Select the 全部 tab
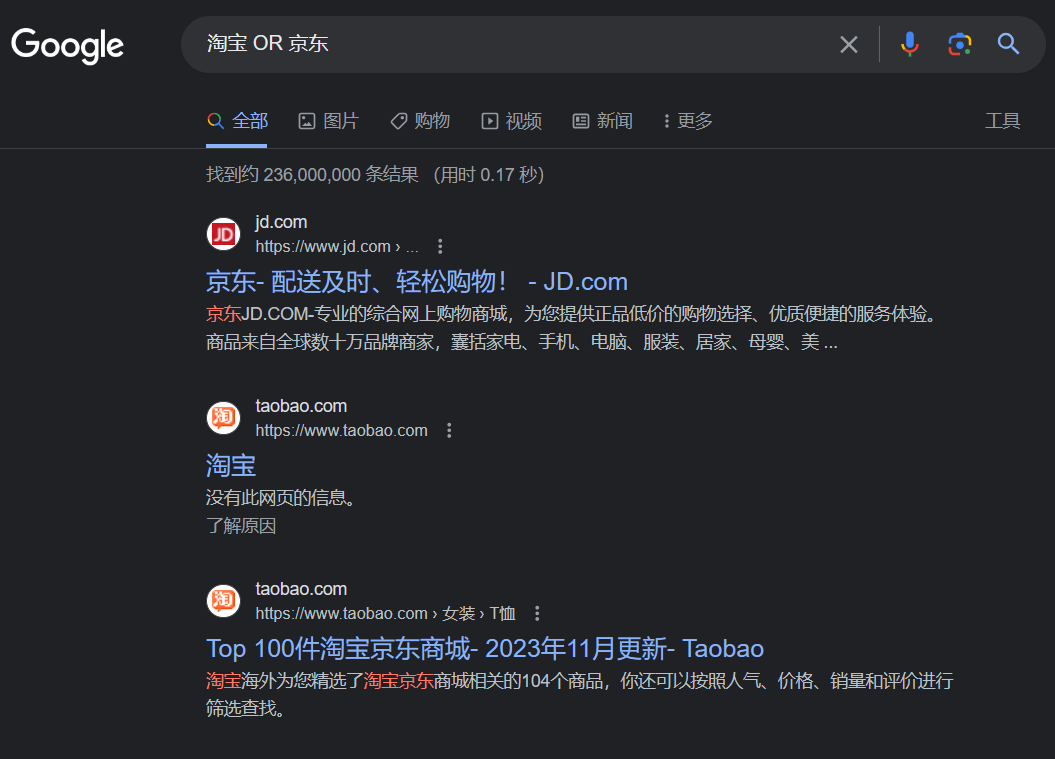 237,121
